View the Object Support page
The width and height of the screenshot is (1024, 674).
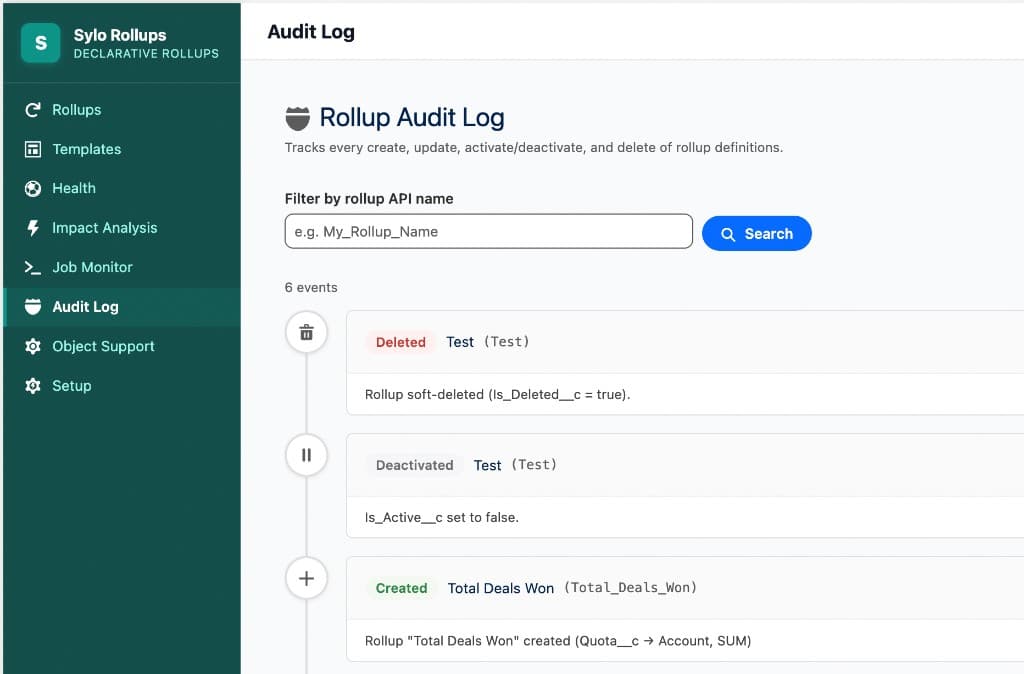click(103, 346)
